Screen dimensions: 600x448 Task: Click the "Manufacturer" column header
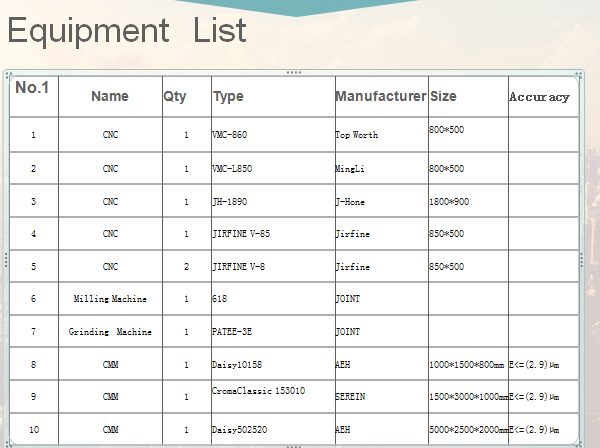point(381,97)
